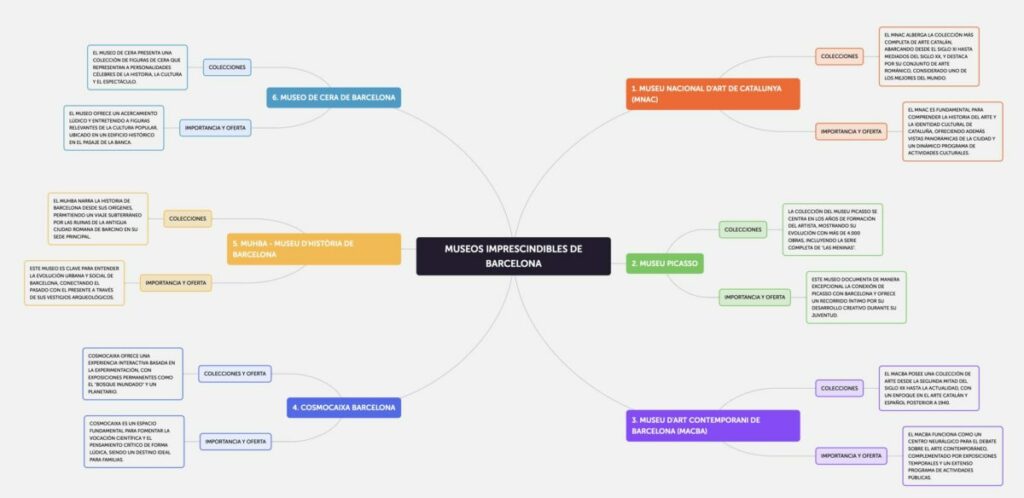
Task: Select Importancia y Oferta under MNAC
Action: click(x=850, y=131)
